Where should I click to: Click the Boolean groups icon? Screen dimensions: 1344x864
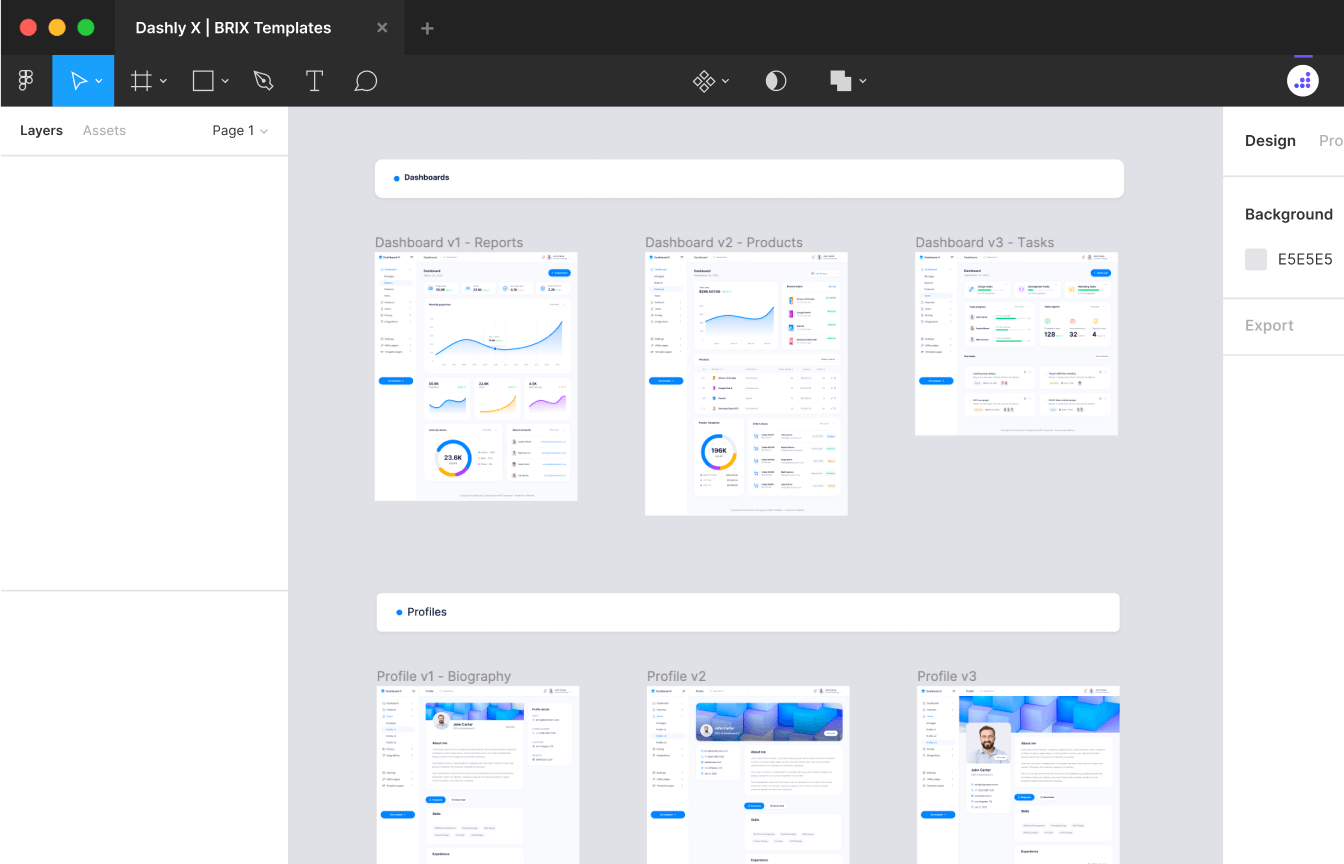click(x=841, y=80)
